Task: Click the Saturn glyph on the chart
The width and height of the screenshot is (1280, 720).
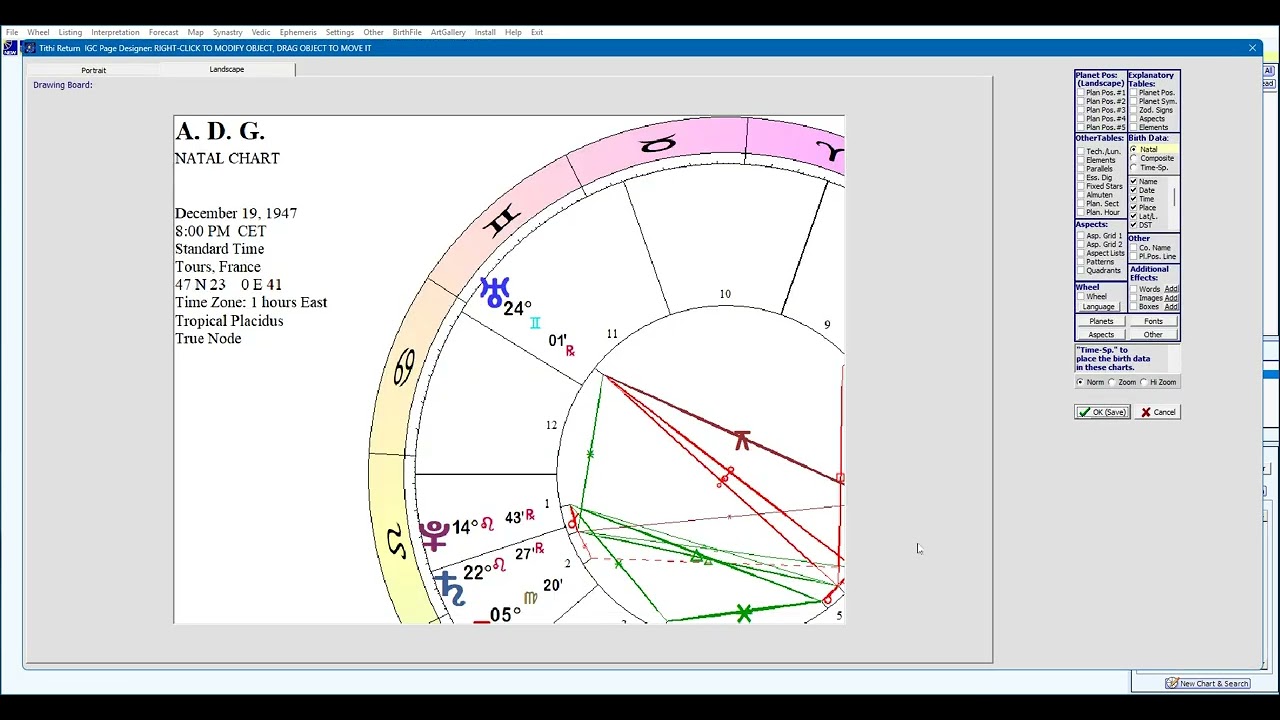Action: (x=450, y=589)
